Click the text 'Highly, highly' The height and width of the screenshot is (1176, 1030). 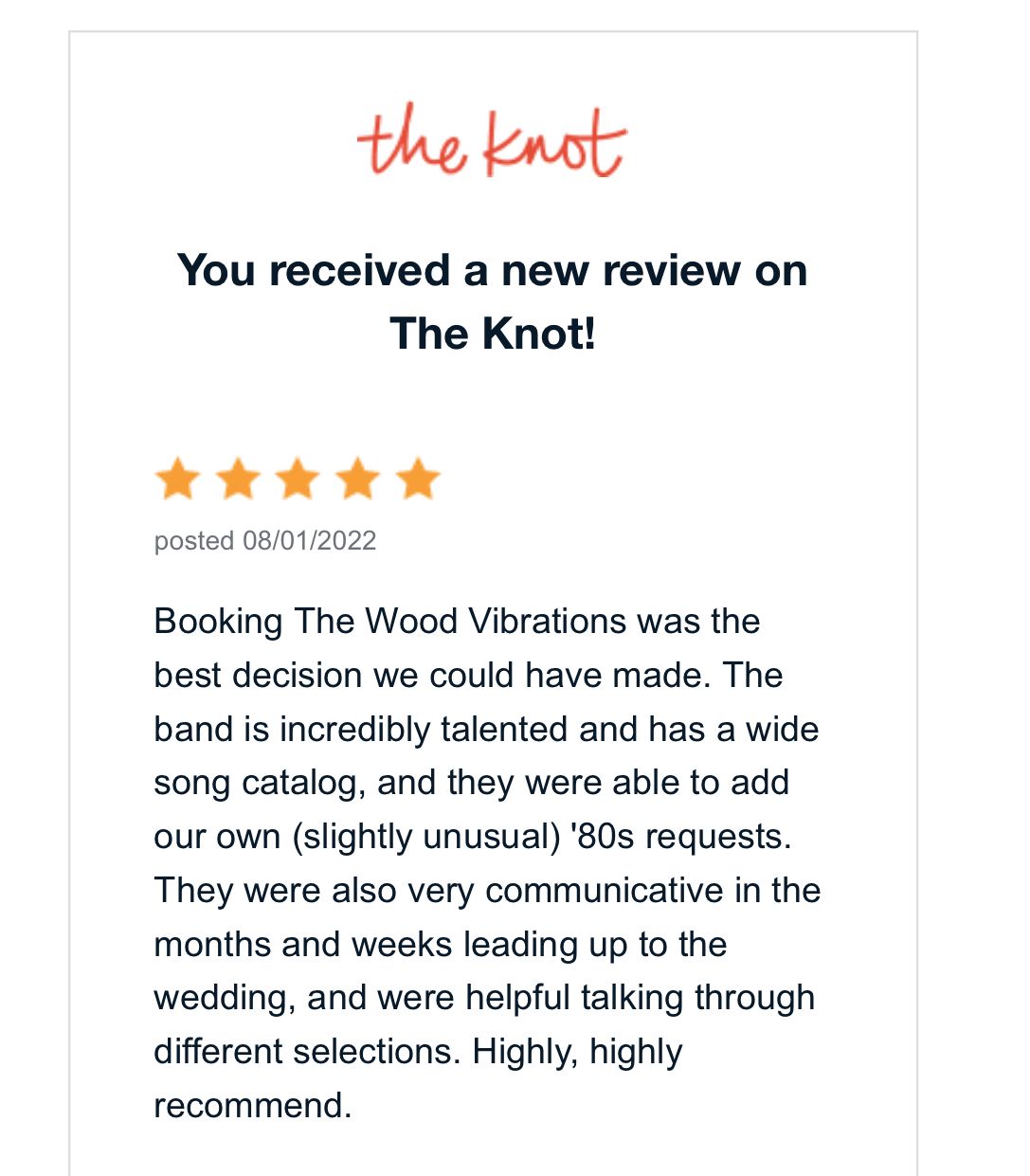click(x=577, y=1052)
